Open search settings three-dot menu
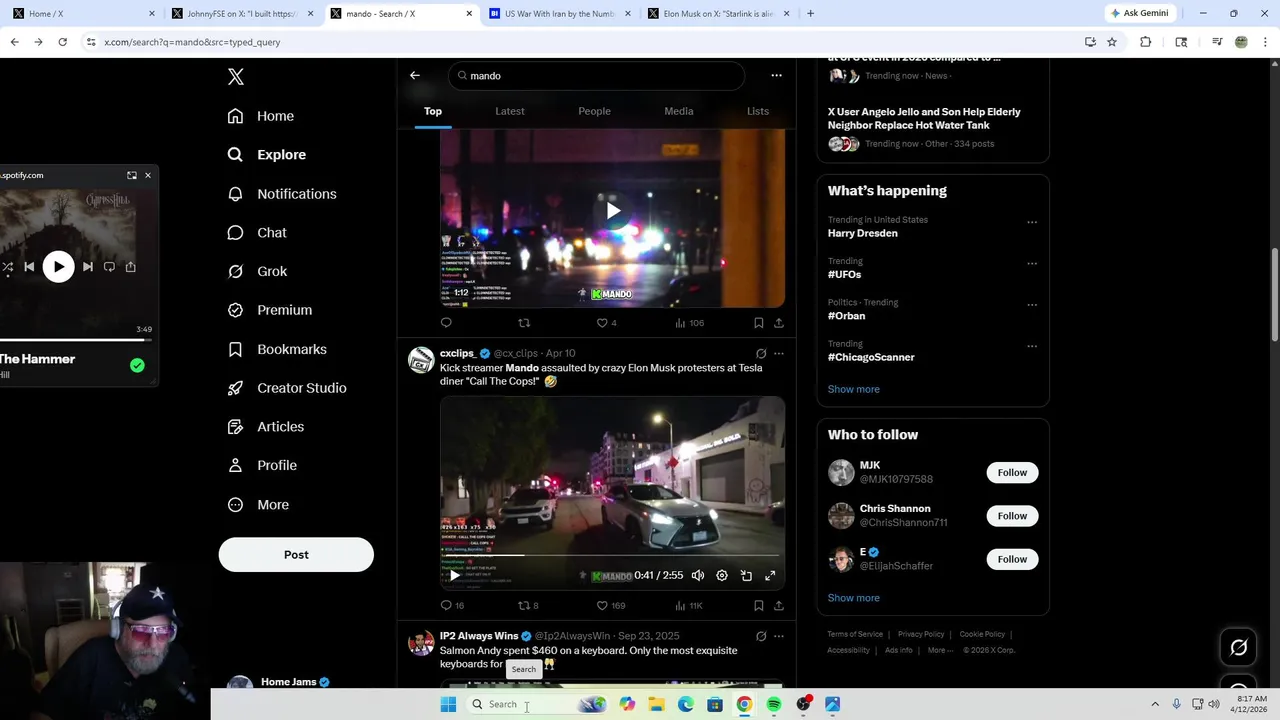 776,75
